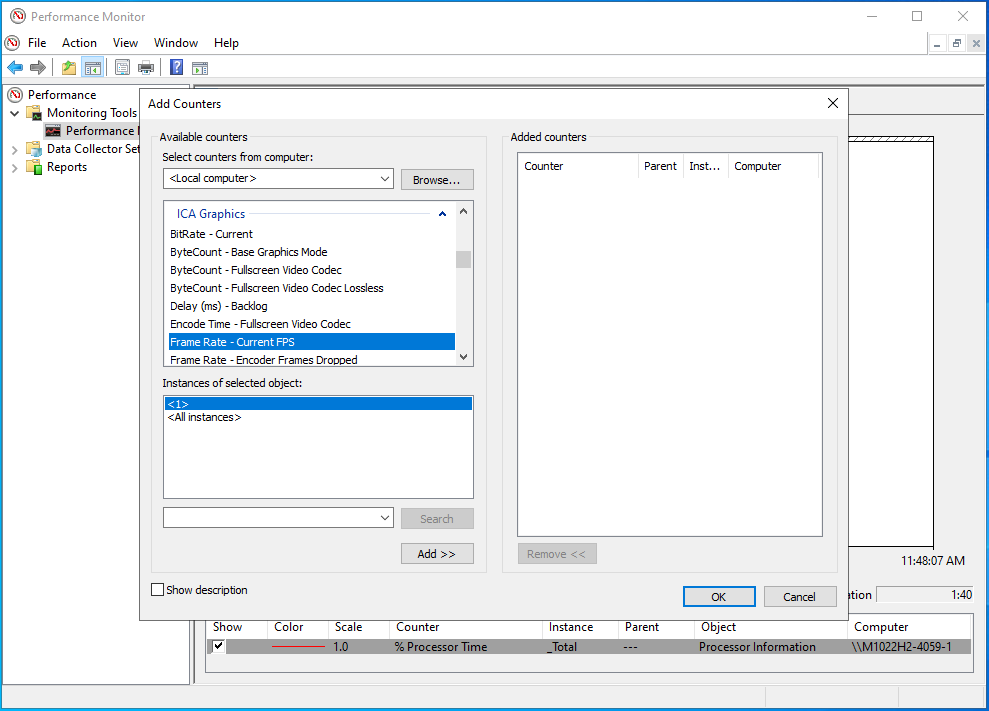Enable the Show description checkbox
The image size is (989, 711).
pos(157,590)
